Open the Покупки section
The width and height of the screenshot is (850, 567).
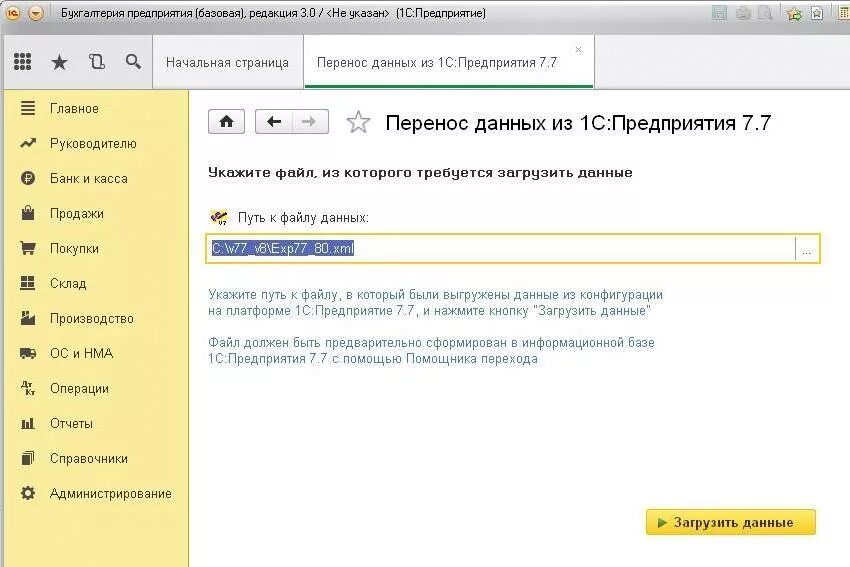(x=94, y=248)
